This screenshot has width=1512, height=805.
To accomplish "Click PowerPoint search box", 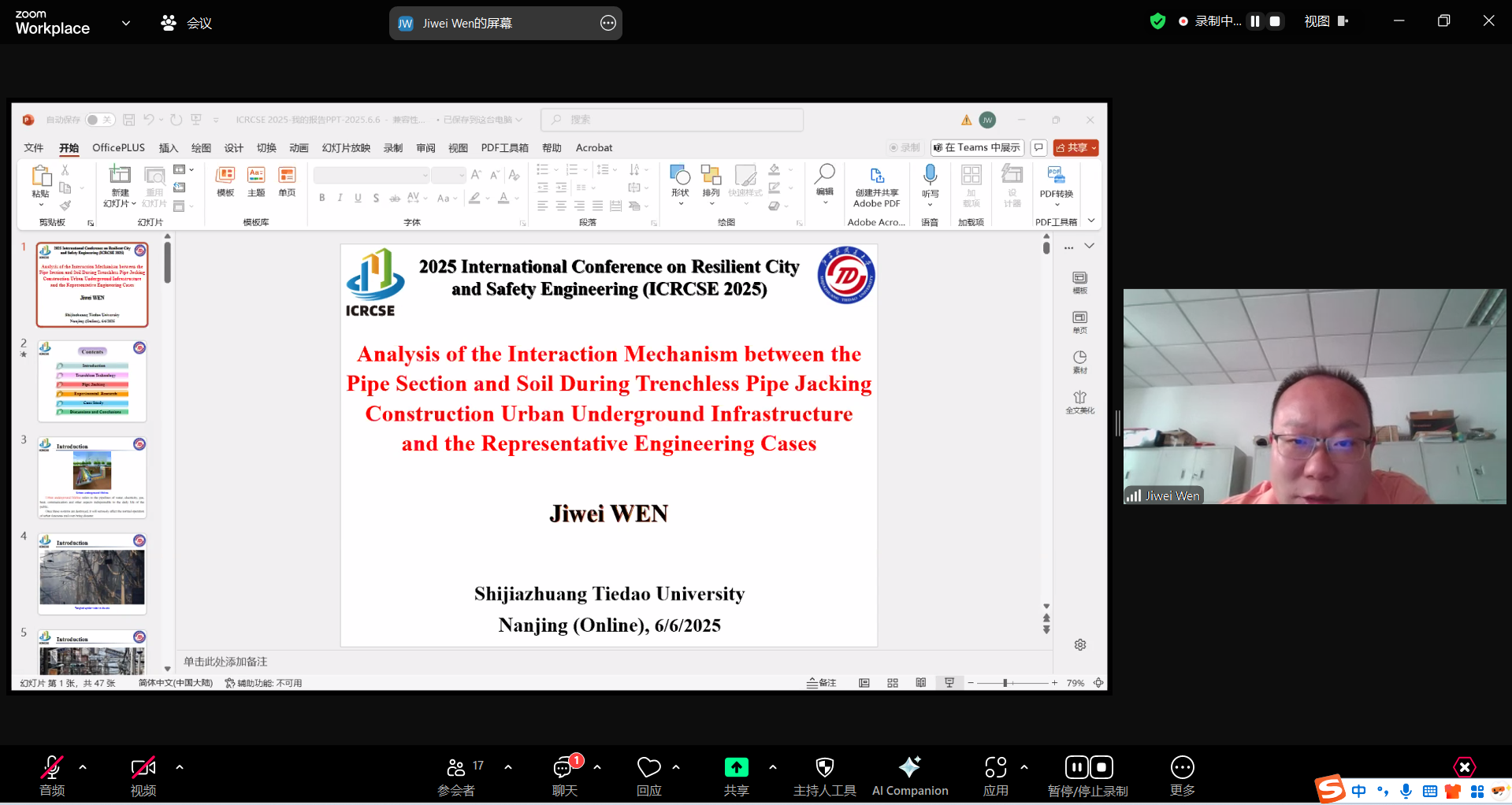I will click(672, 120).
